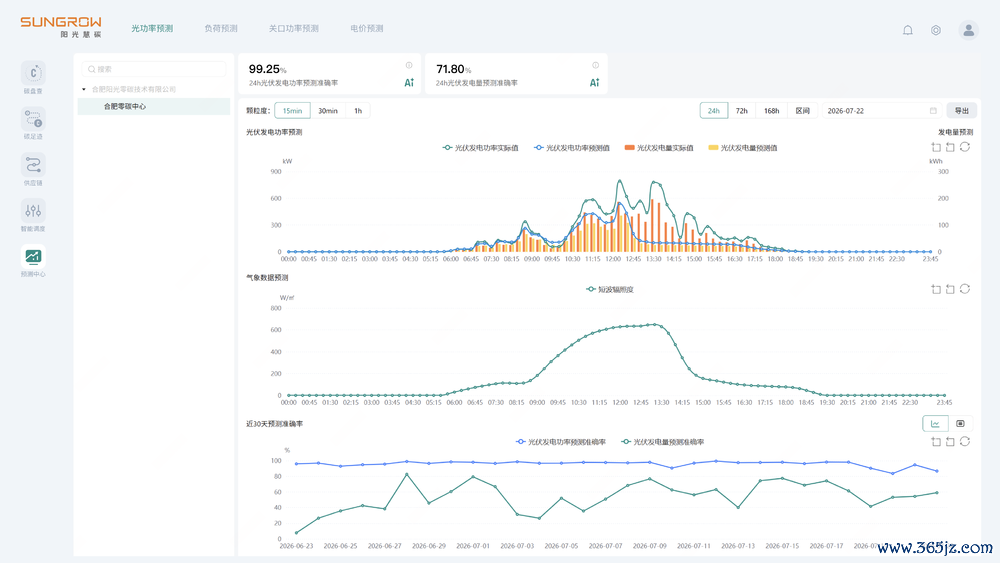
Task: Open the notifications bell icon
Action: tap(908, 30)
